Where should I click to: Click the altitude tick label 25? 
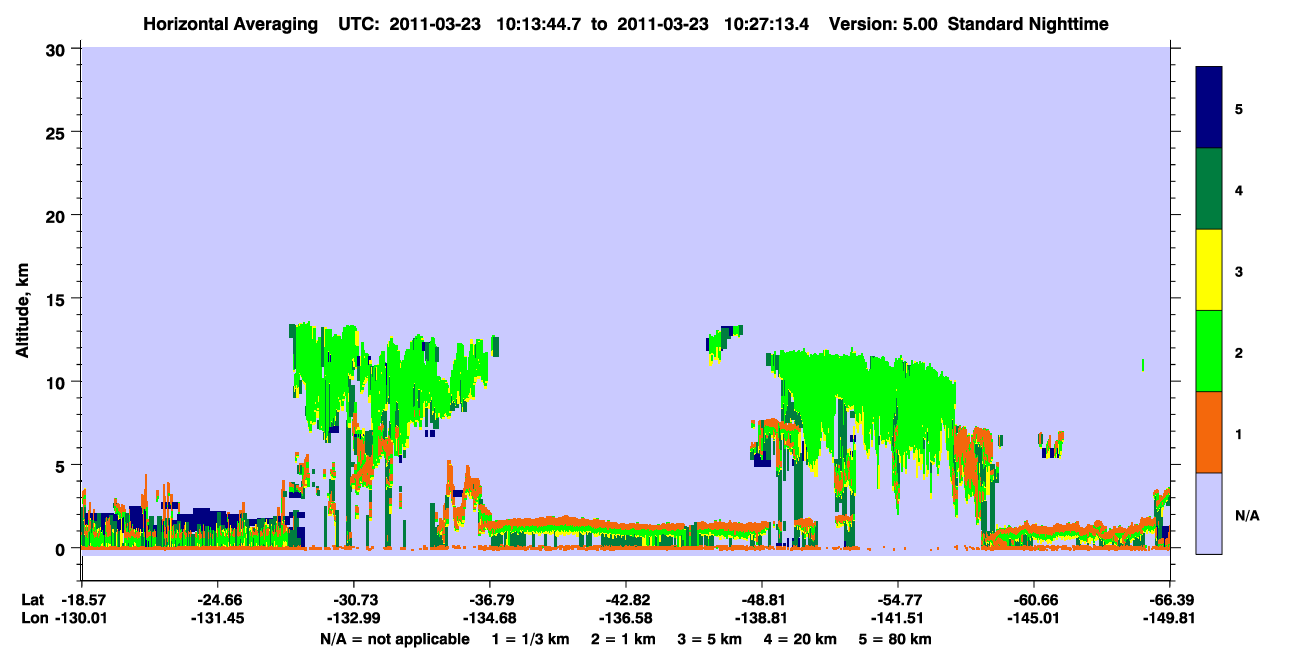57,132
